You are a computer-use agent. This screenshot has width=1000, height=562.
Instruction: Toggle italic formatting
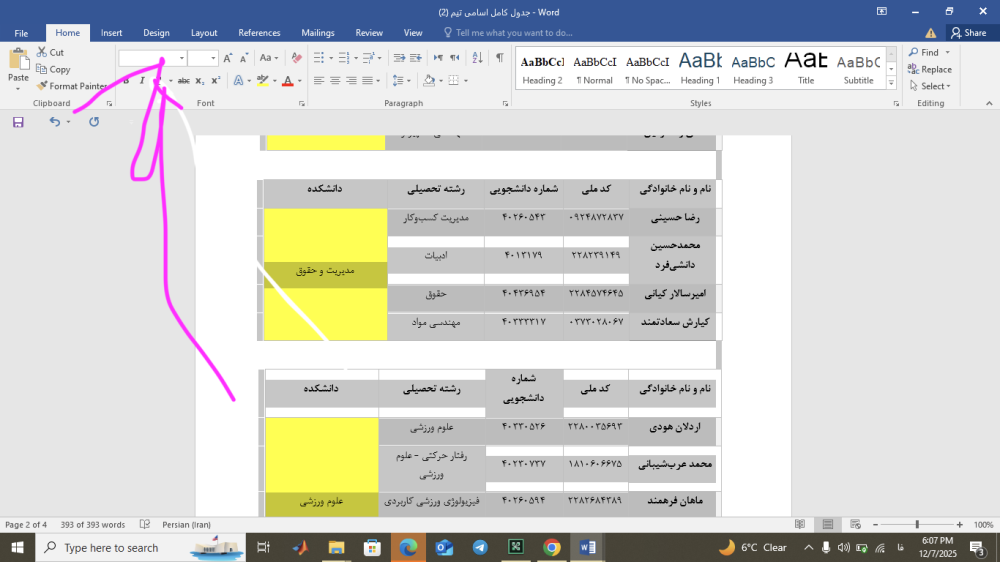pyautogui.click(x=142, y=80)
